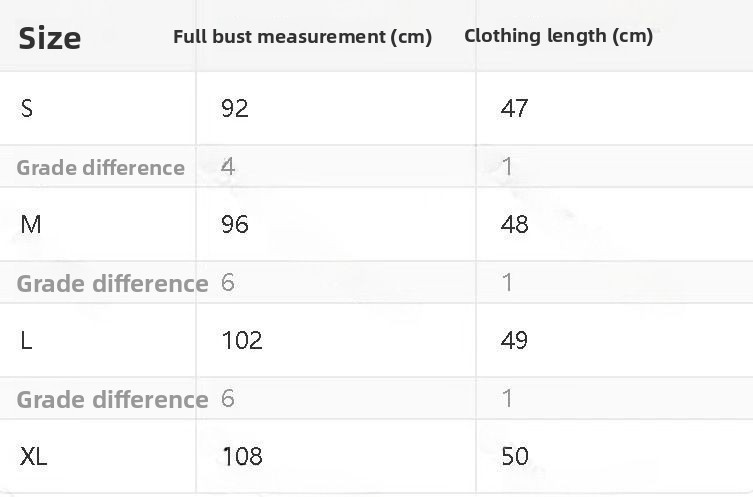This screenshot has width=753, height=497.
Task: Click bust grade difference 6 above XL row
Action: (228, 399)
